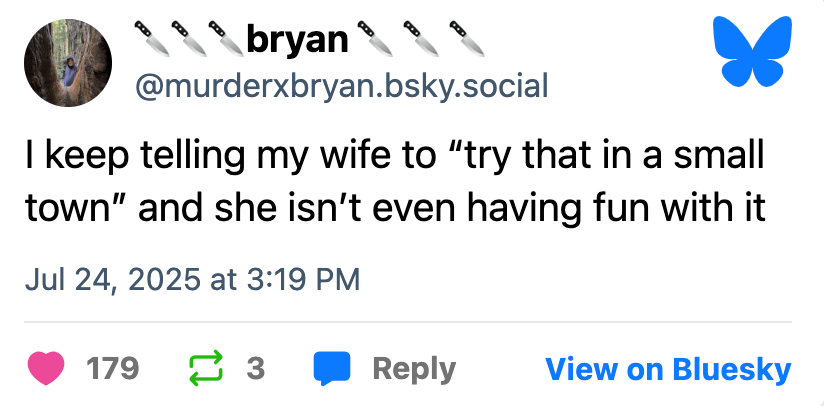
Task: Open the "bryan" display name
Action: [297, 39]
